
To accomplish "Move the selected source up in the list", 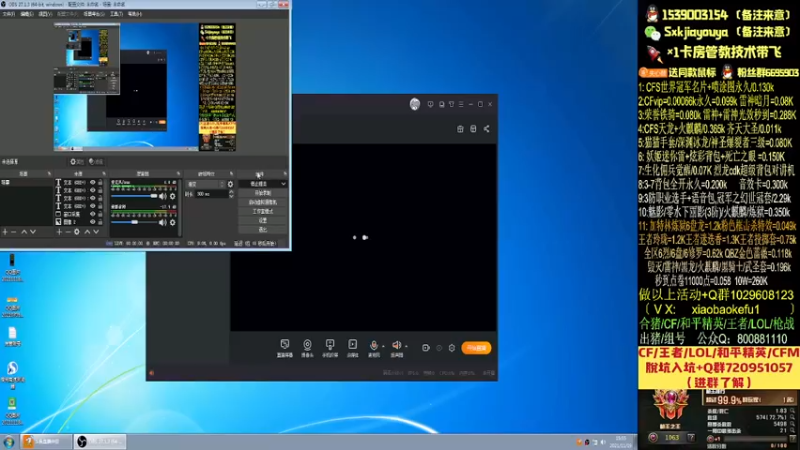I will (87, 232).
